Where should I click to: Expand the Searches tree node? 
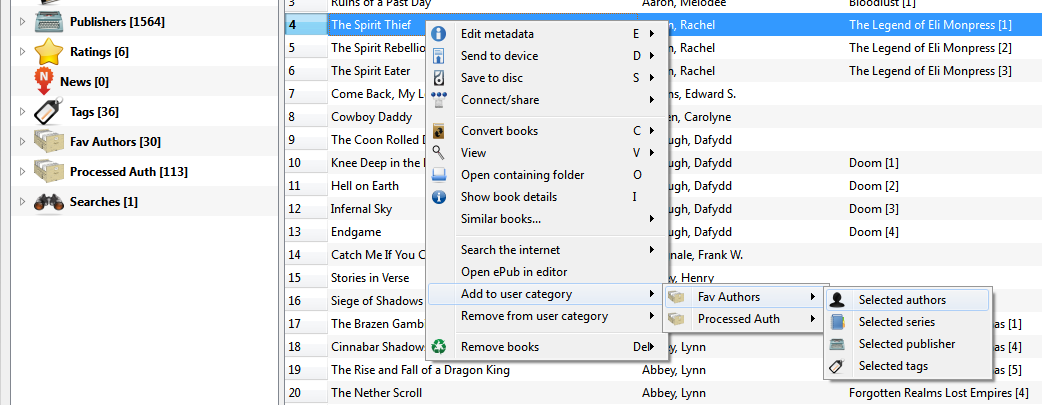[x=22, y=201]
